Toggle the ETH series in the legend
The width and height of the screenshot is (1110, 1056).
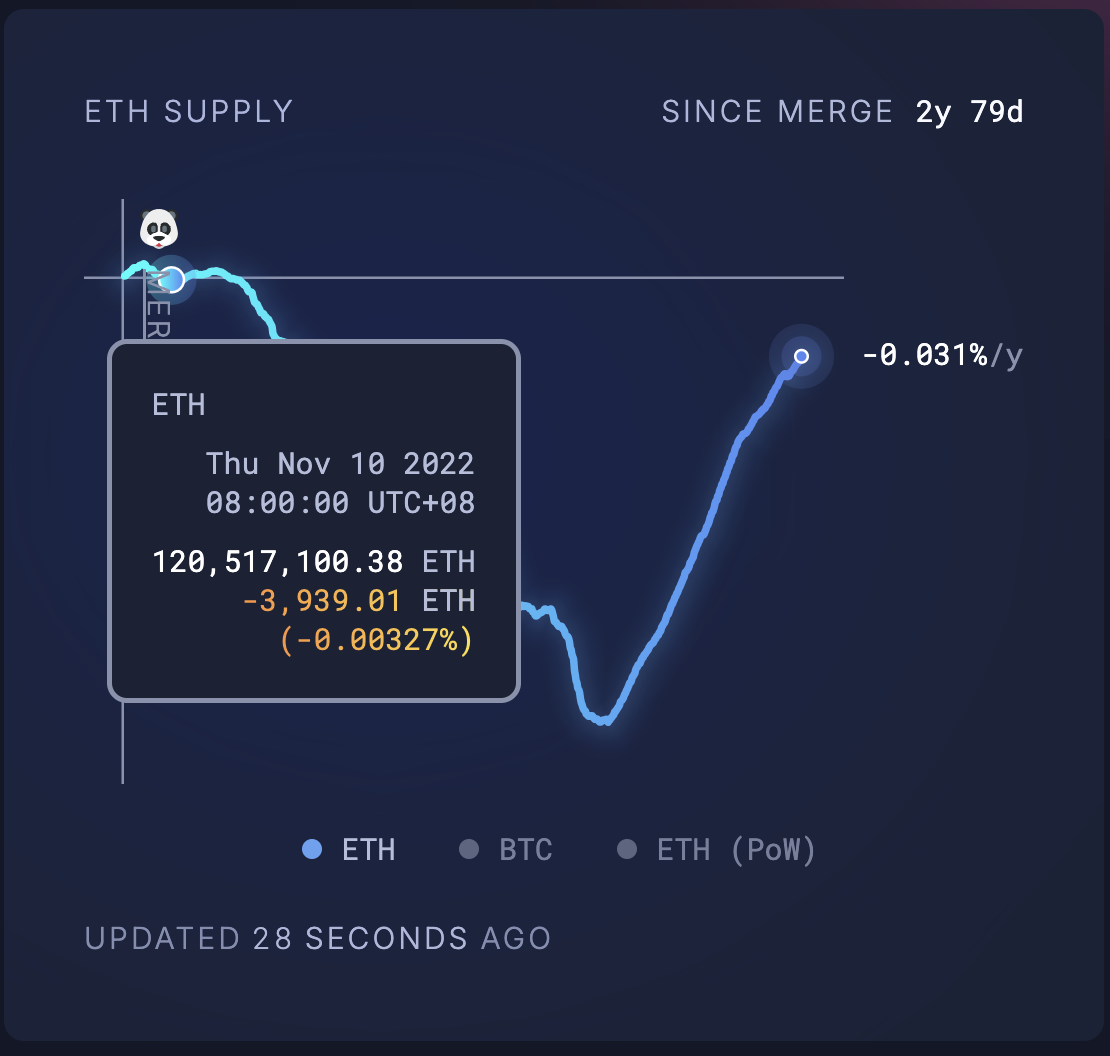coord(349,850)
